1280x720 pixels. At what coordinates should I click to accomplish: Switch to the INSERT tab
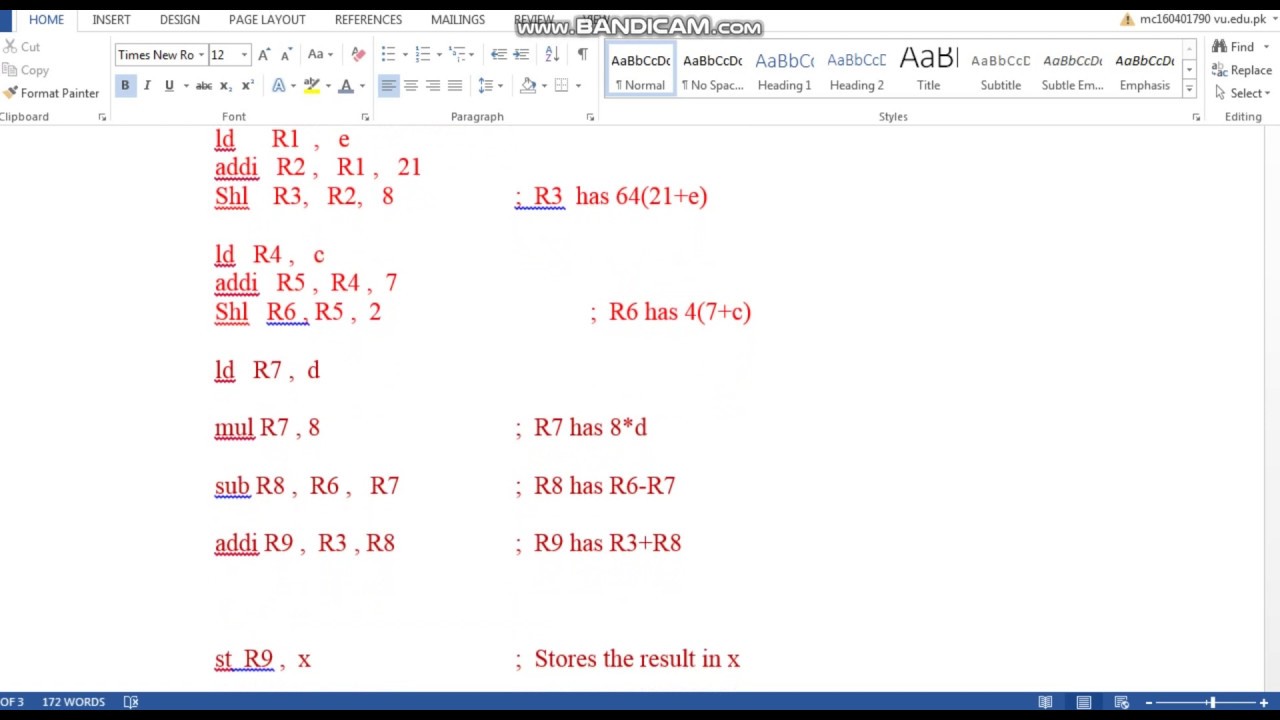111,19
